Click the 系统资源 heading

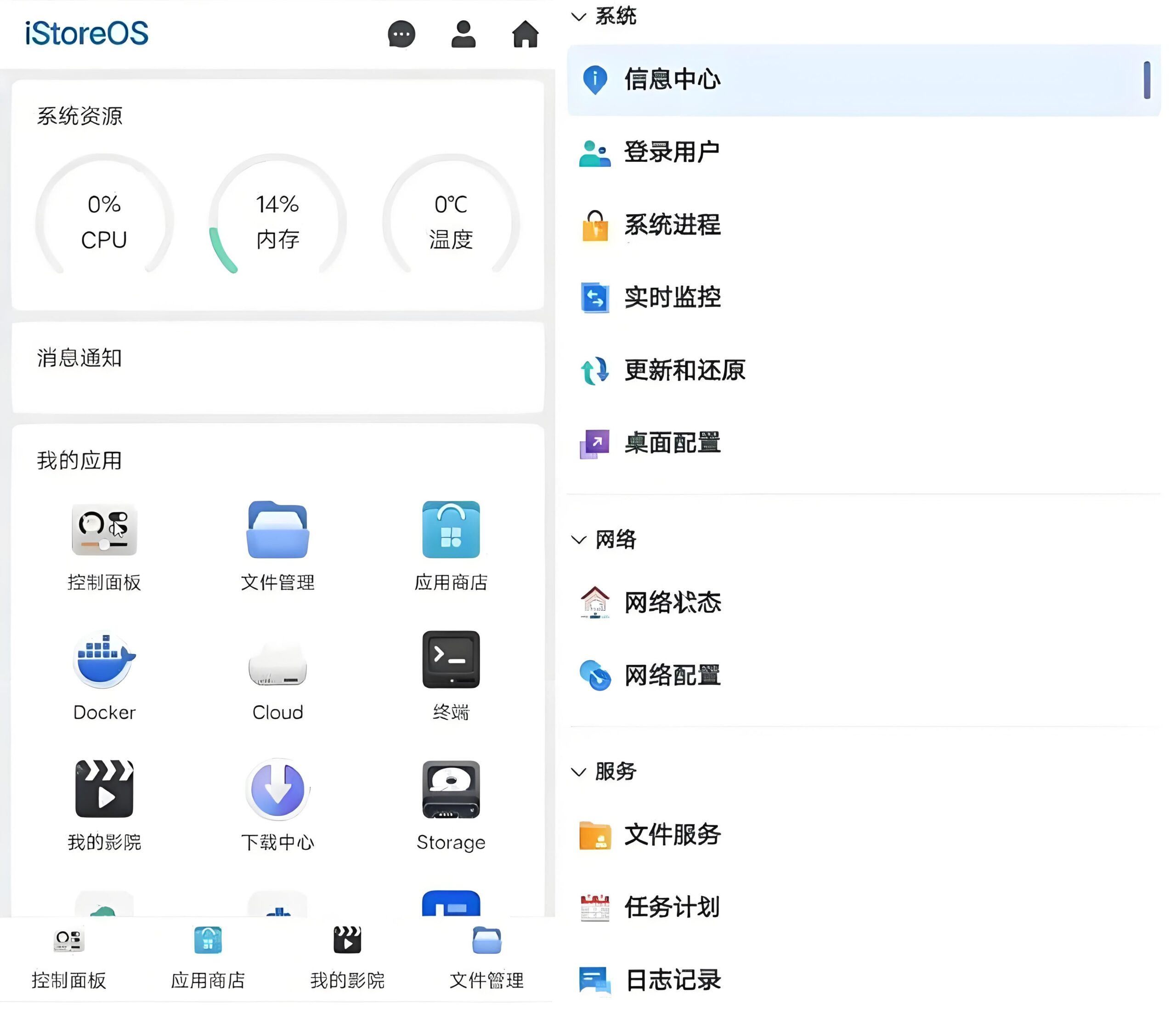[x=80, y=116]
